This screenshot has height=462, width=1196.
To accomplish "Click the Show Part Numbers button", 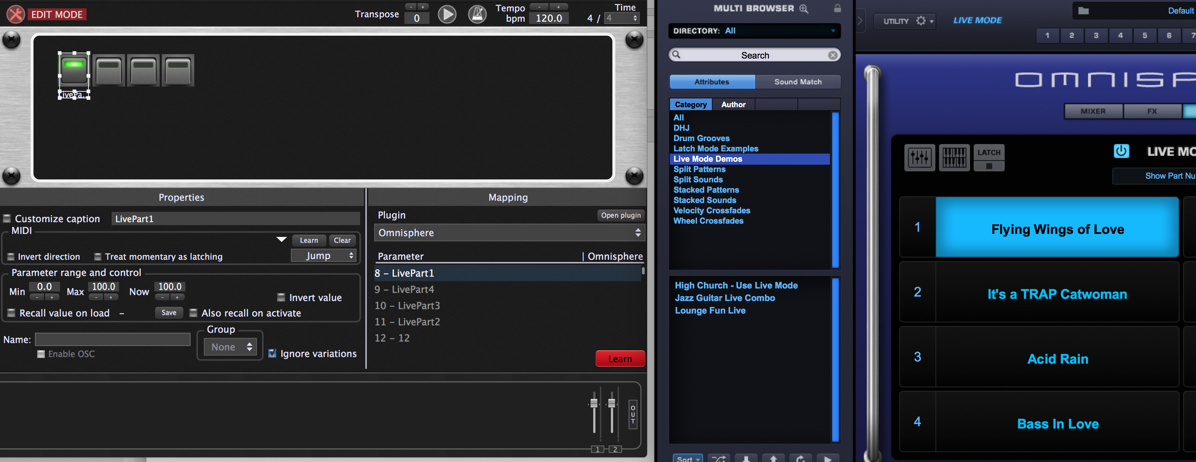I will click(1154, 176).
